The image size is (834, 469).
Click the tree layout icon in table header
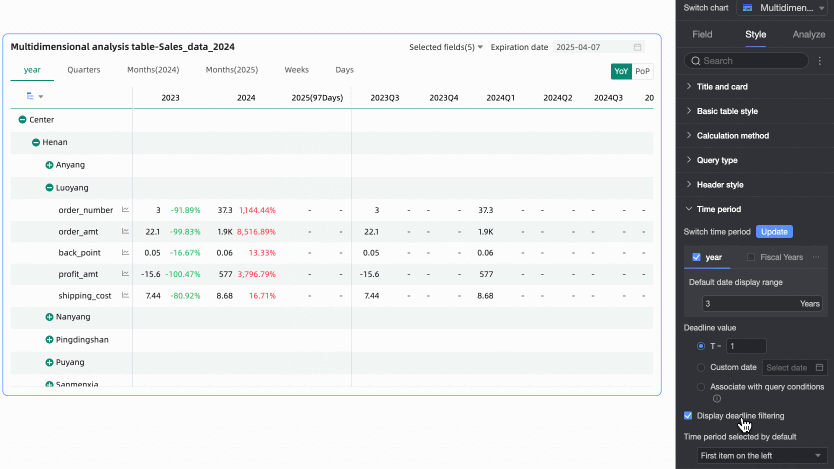(30, 97)
